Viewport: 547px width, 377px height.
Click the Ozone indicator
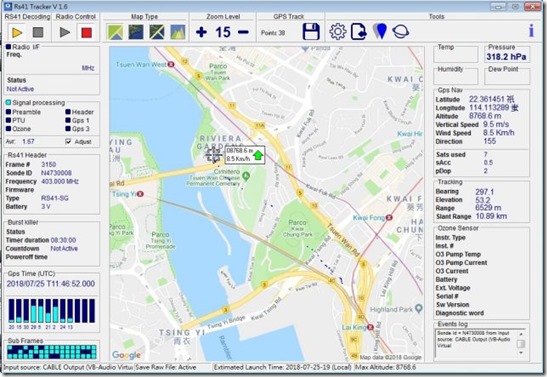(8, 129)
